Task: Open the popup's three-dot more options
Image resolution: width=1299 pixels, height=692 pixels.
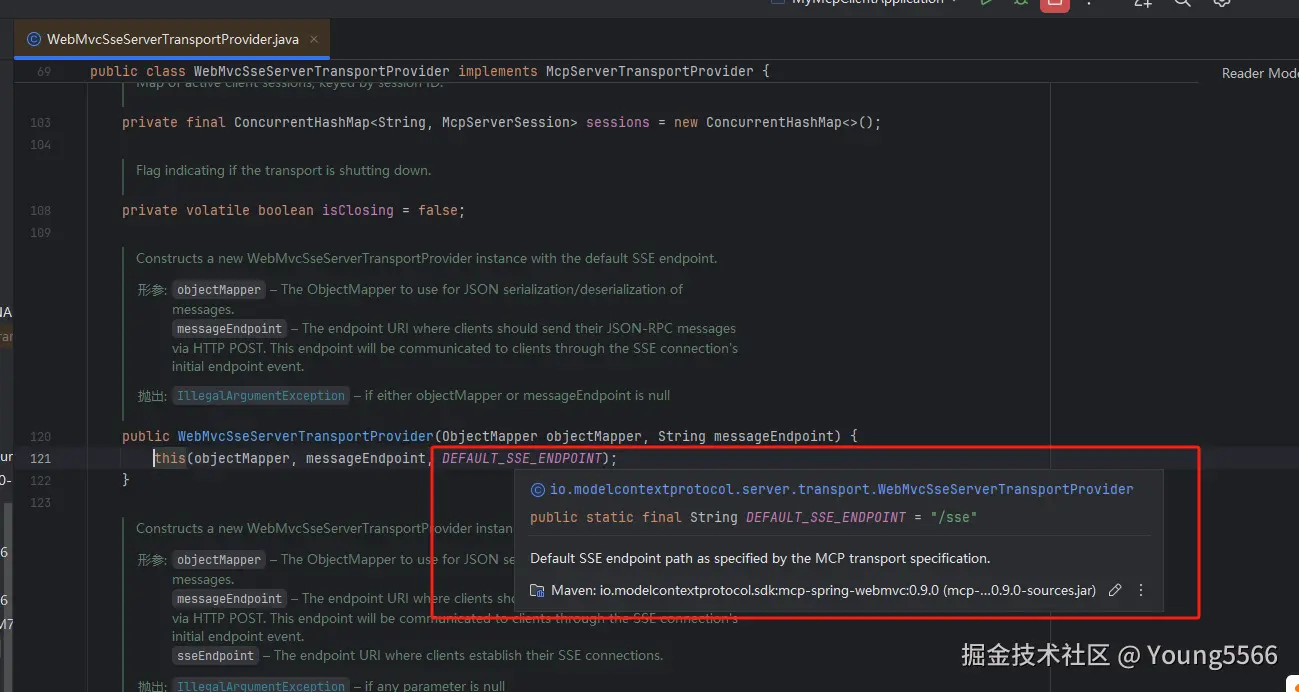Action: 1141,591
